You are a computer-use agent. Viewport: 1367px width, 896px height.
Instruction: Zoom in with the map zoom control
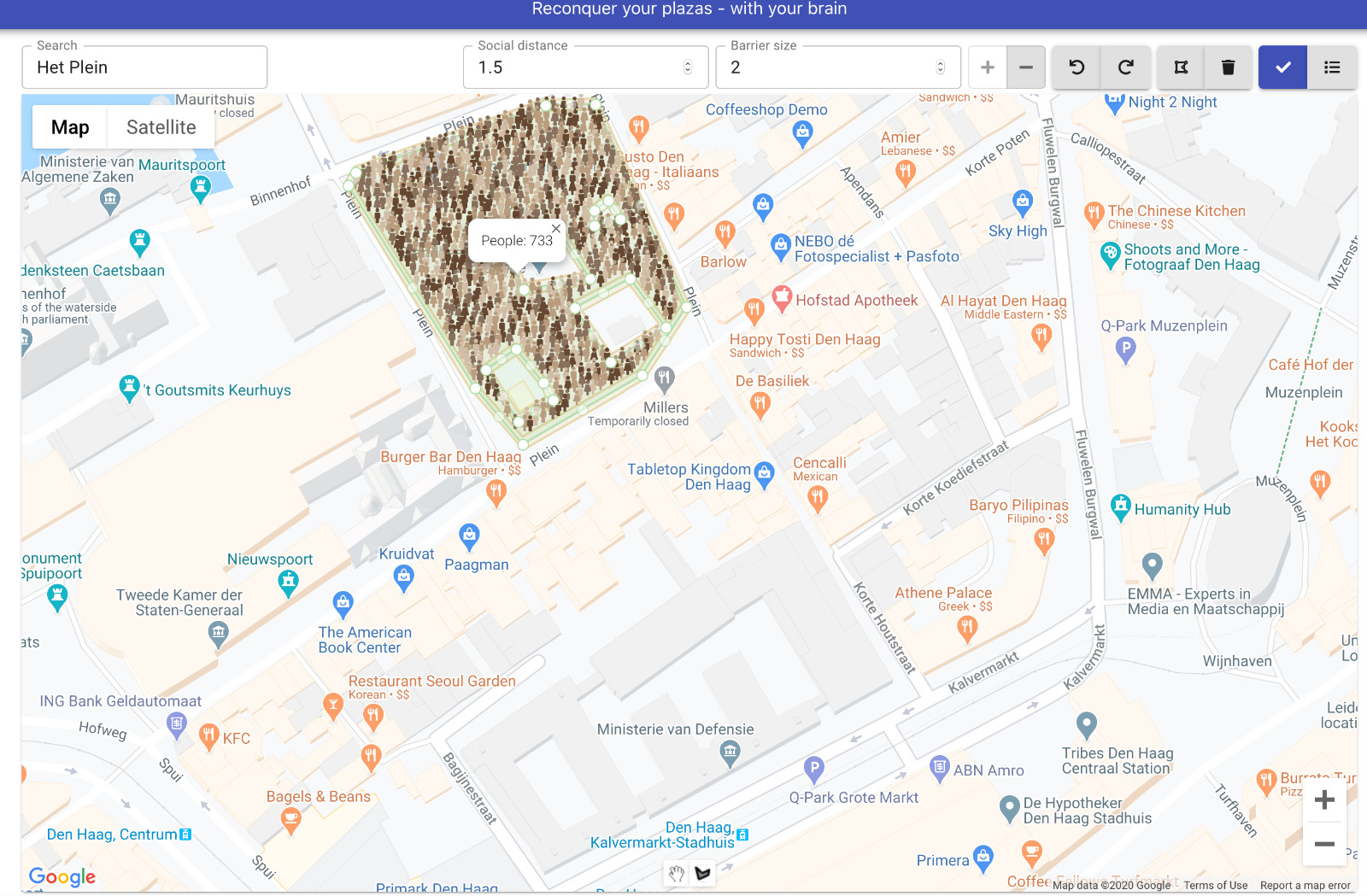1324,800
